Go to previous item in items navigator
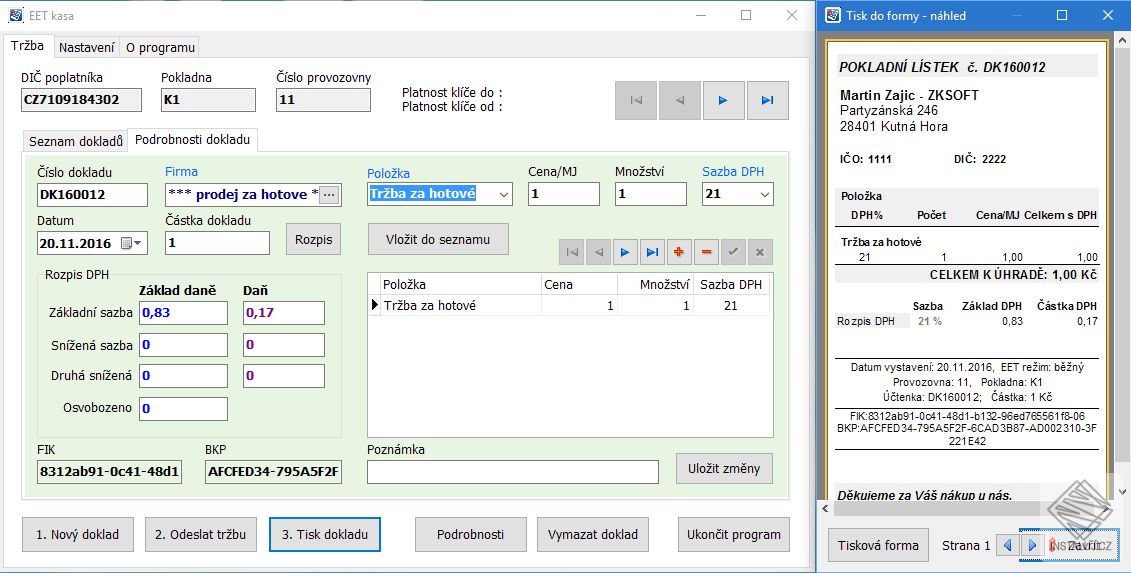The height and width of the screenshot is (573, 1131). pos(598,252)
